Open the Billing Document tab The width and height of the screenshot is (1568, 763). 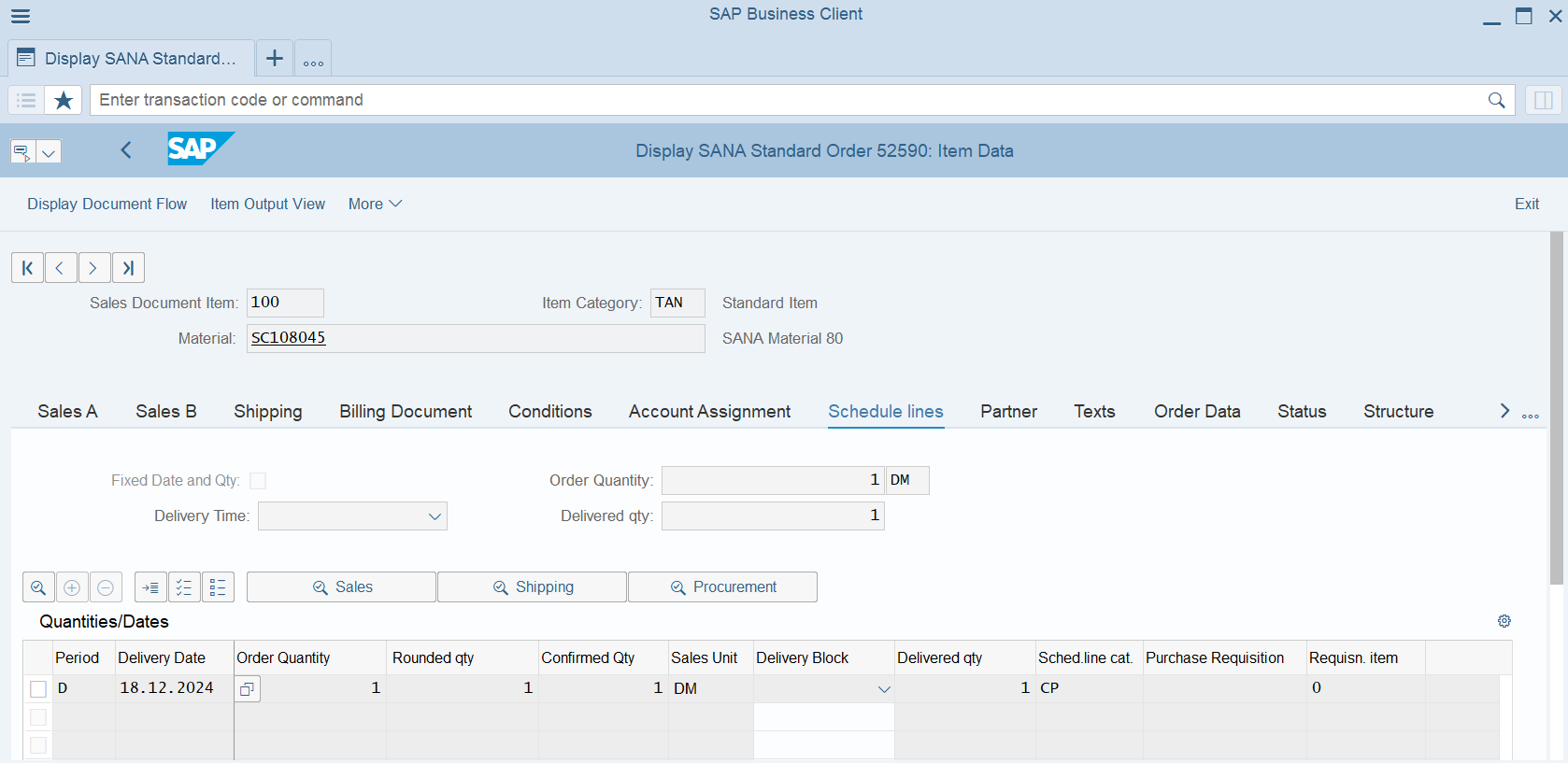pyautogui.click(x=406, y=412)
